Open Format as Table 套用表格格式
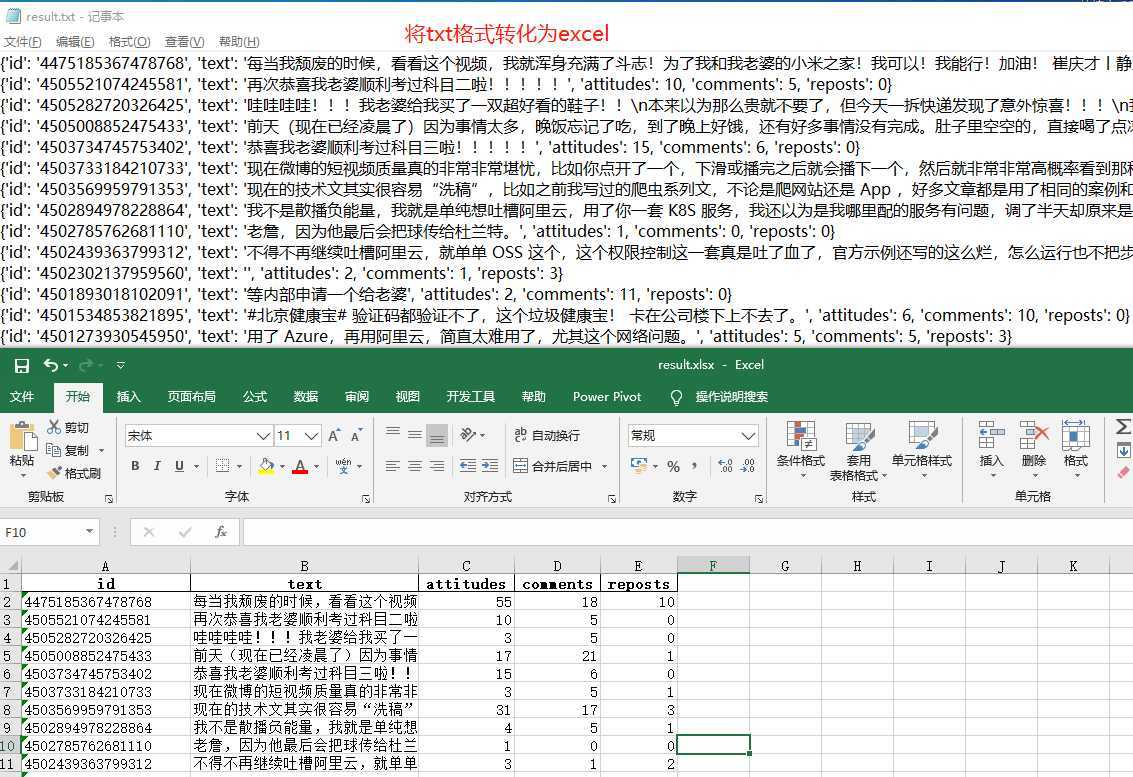The image size is (1133, 777). (x=858, y=450)
